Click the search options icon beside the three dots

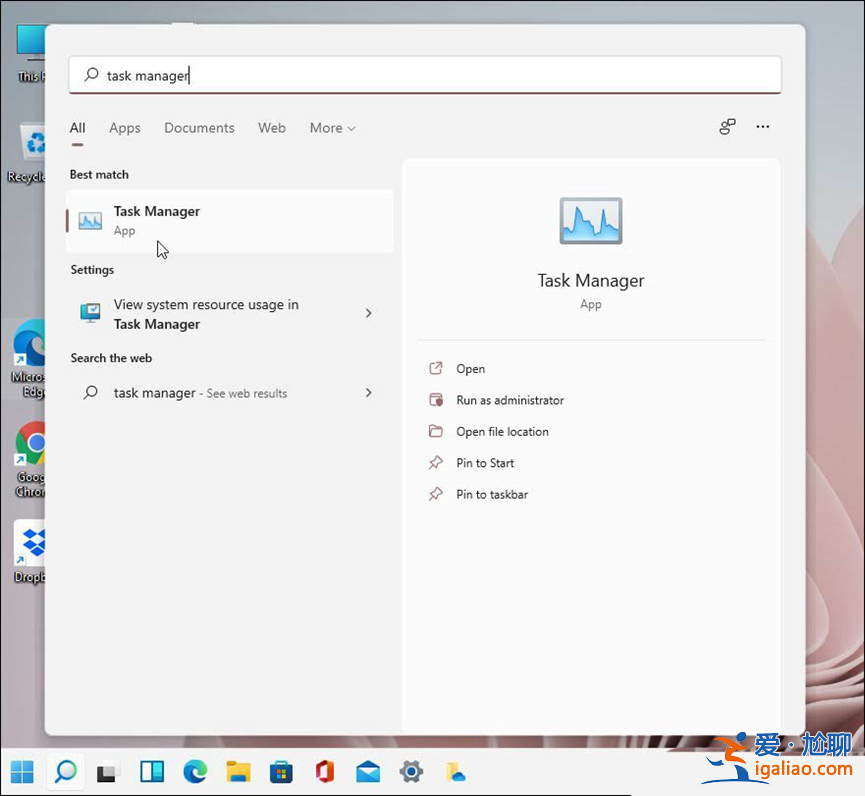tap(727, 127)
